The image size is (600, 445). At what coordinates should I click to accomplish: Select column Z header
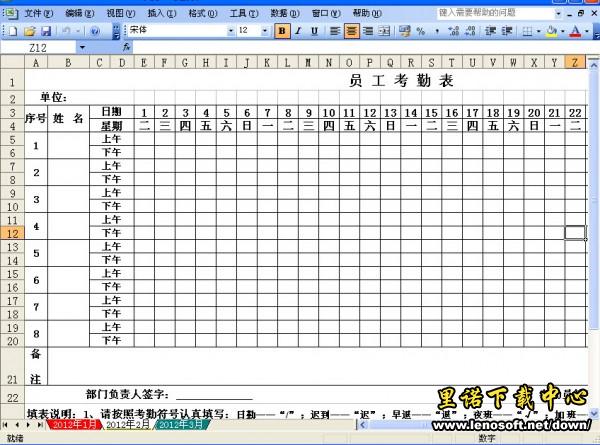click(575, 62)
